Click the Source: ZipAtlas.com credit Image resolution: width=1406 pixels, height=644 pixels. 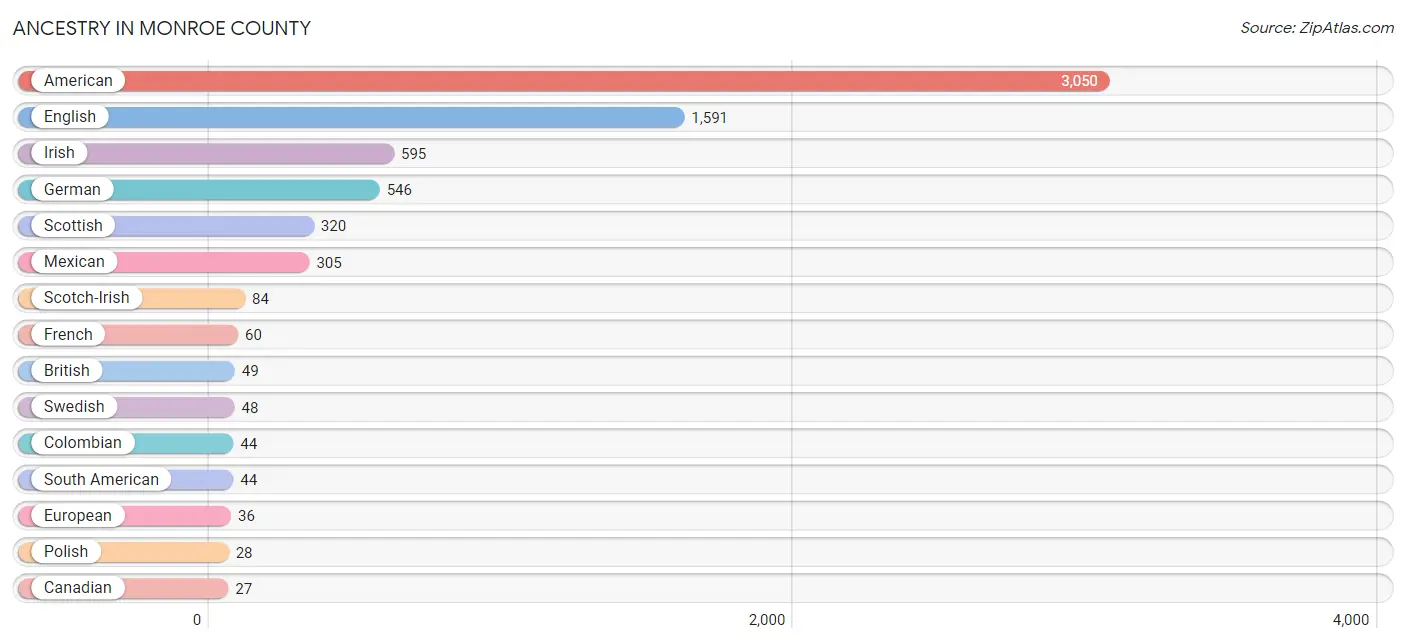coord(1317,28)
